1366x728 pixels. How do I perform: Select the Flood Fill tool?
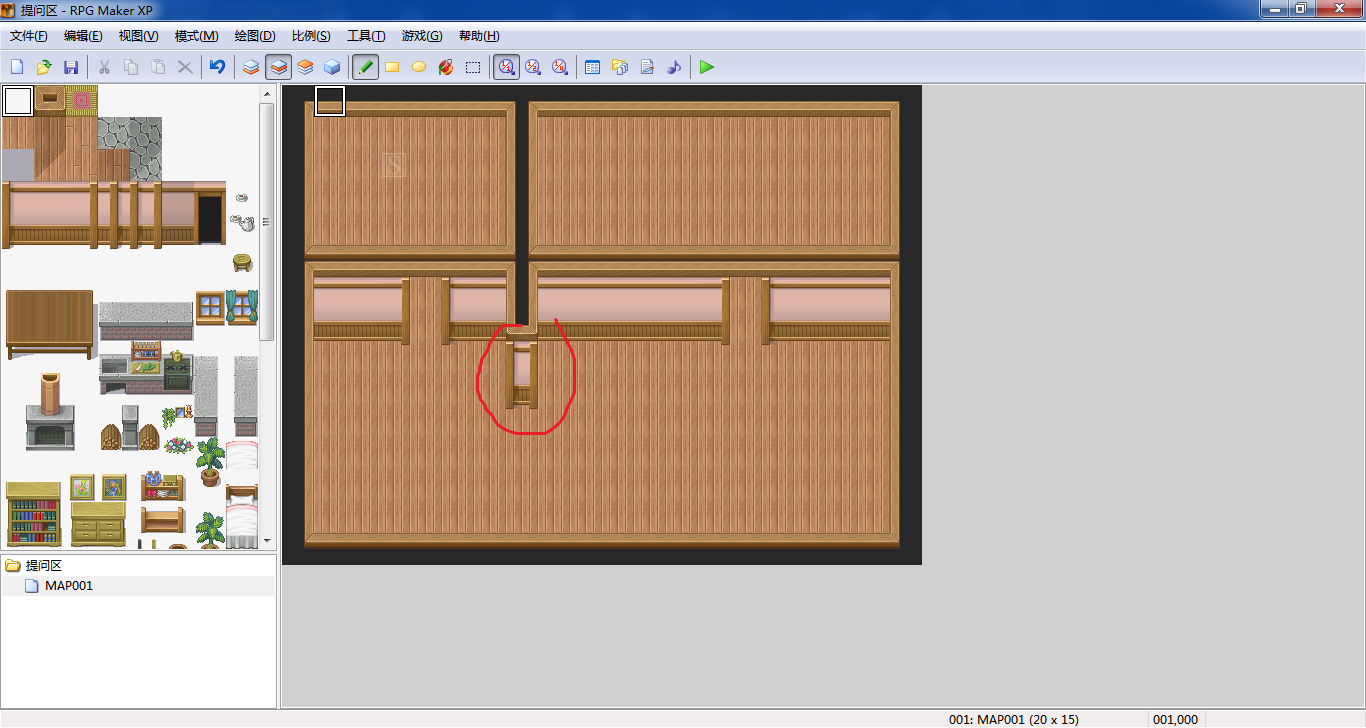click(x=447, y=67)
